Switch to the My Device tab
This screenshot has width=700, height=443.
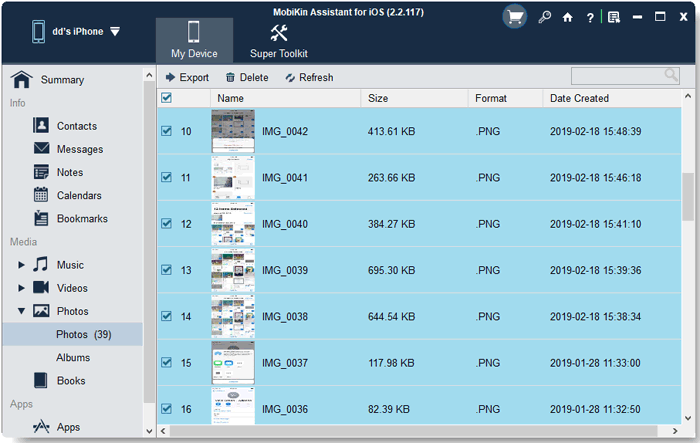(194, 40)
